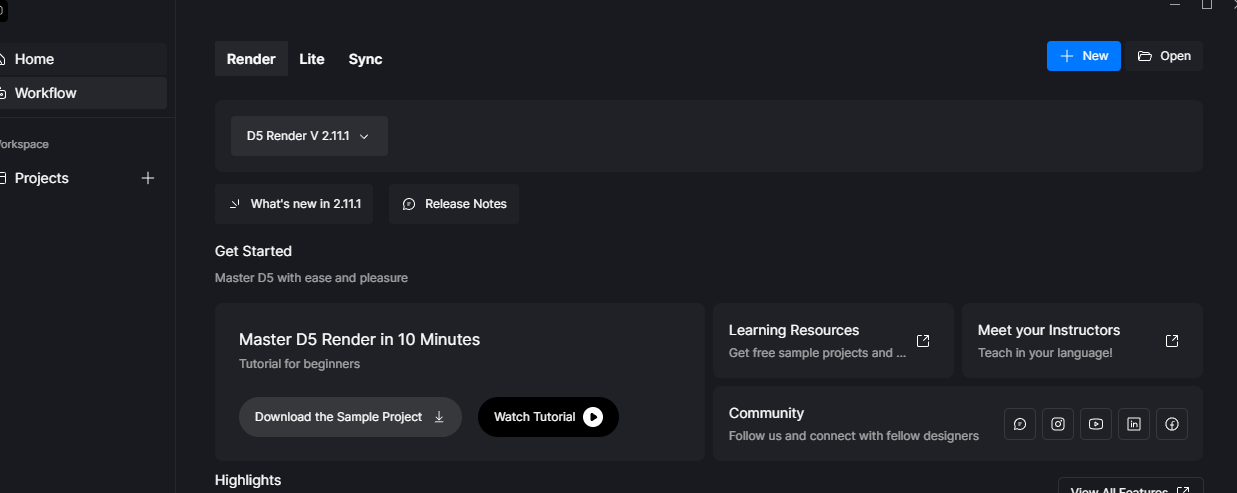Open the Instagram community icon

(x=1058, y=424)
